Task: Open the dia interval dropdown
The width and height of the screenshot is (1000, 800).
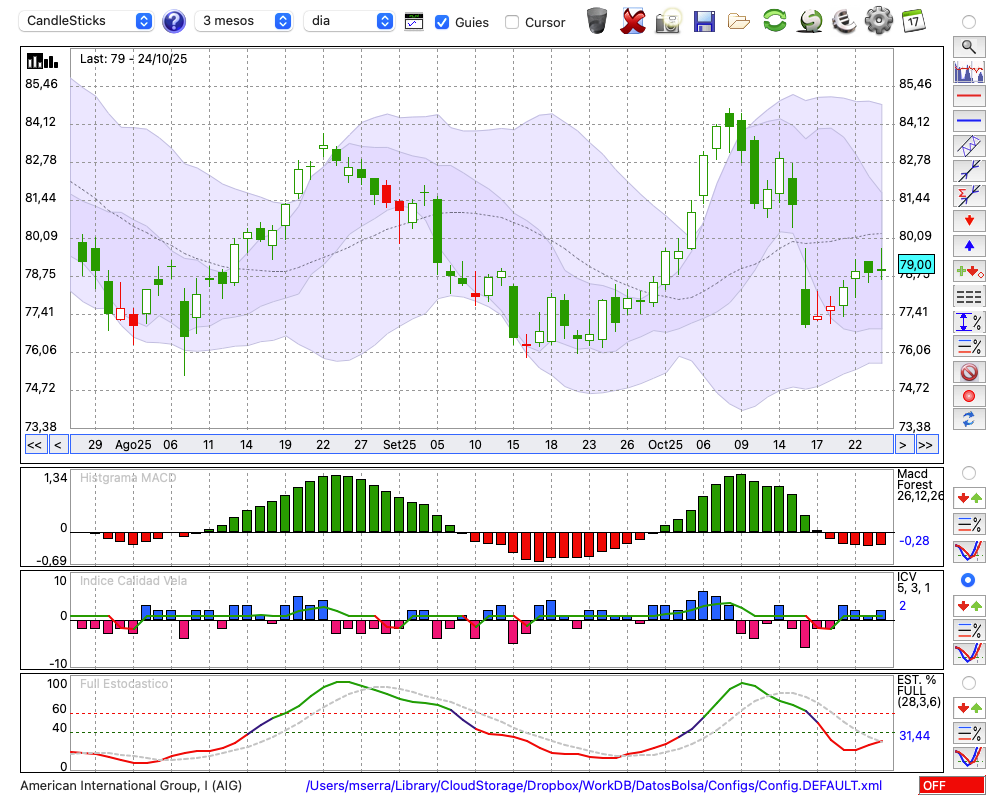Action: point(349,21)
